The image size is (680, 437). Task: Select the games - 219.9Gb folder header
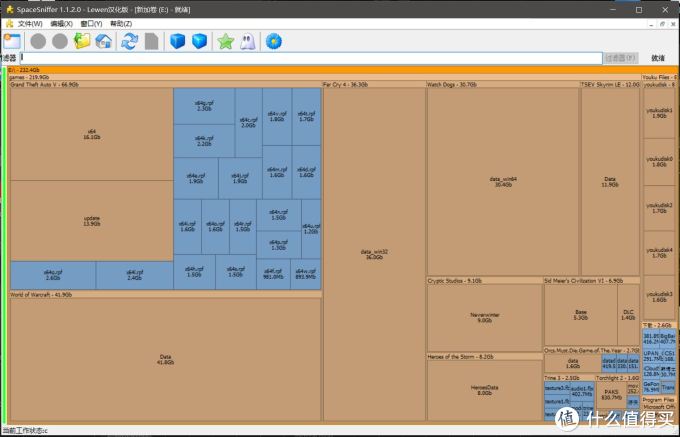click(324, 77)
